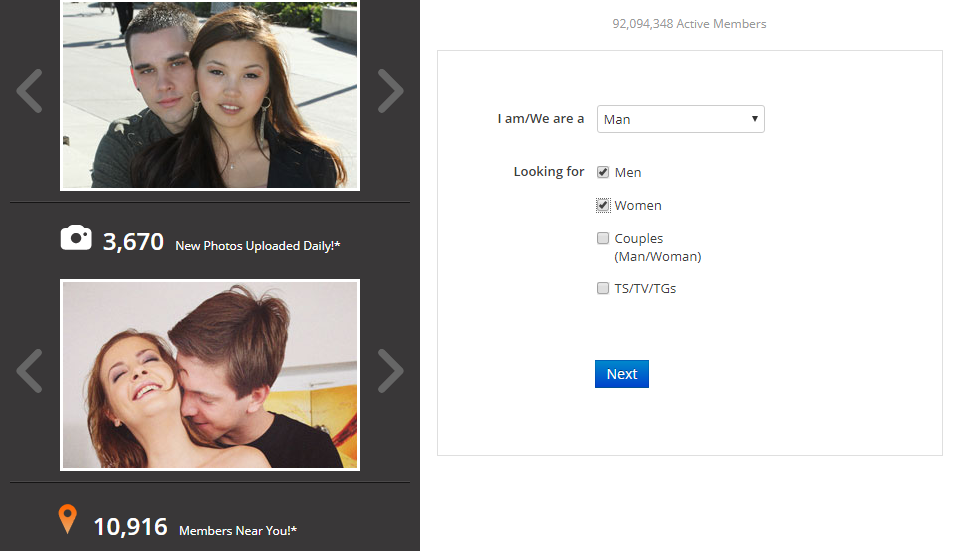This screenshot has height=551, width=954.
Task: Click the orange location pin icon
Action: (68, 519)
